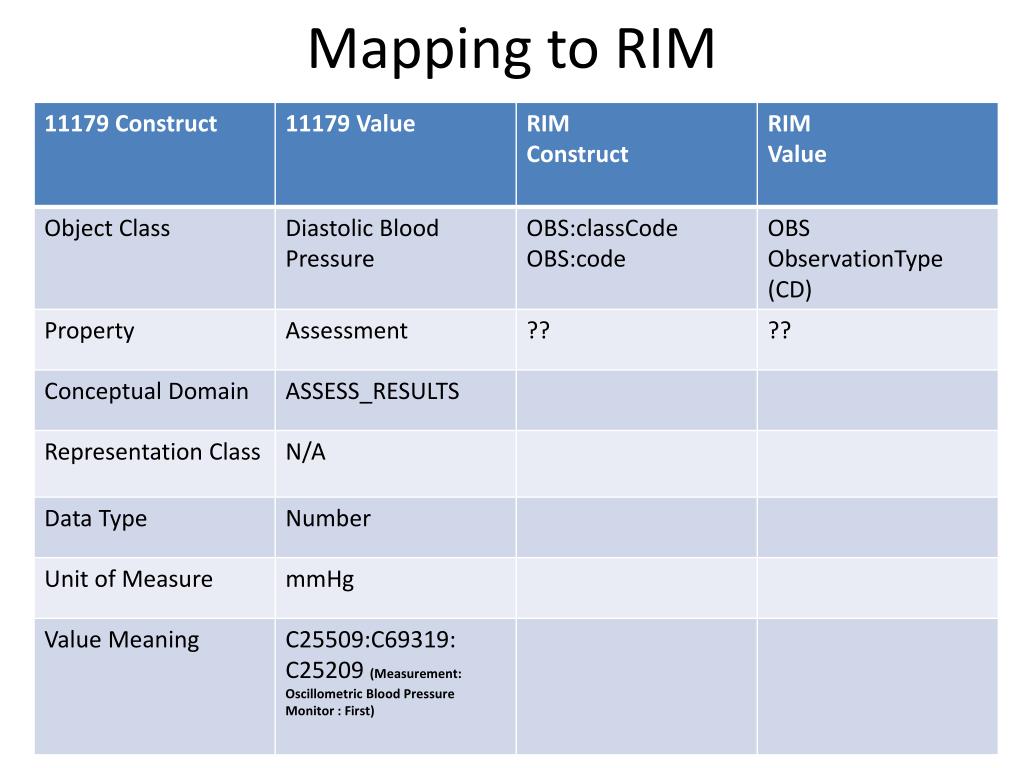This screenshot has height=768, width=1024.
Task: Click the empty RIM Construct cell in Conceptual Domain row
Action: coord(637,400)
